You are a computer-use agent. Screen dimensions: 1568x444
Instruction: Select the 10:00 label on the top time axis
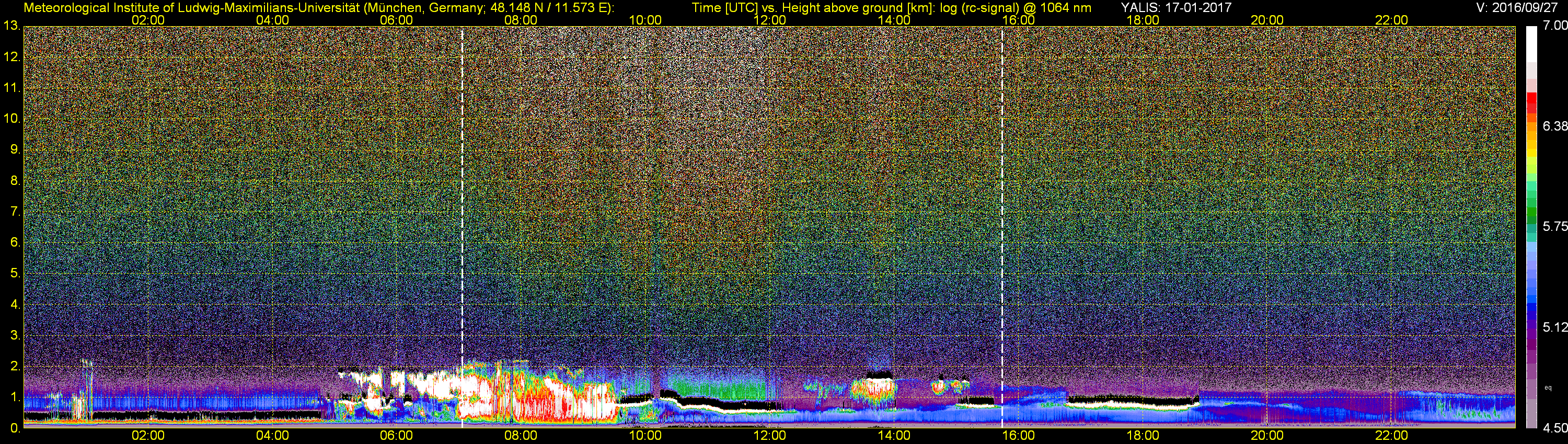pos(645,20)
